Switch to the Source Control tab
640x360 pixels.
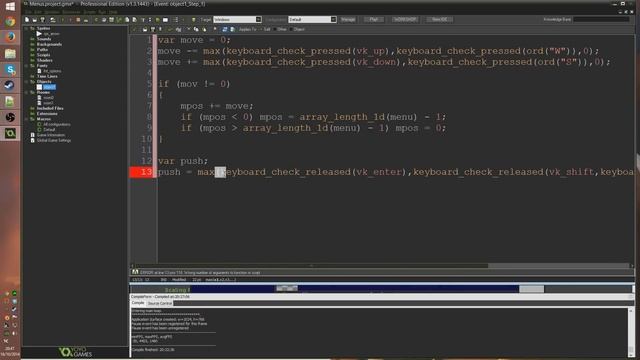click(160, 303)
